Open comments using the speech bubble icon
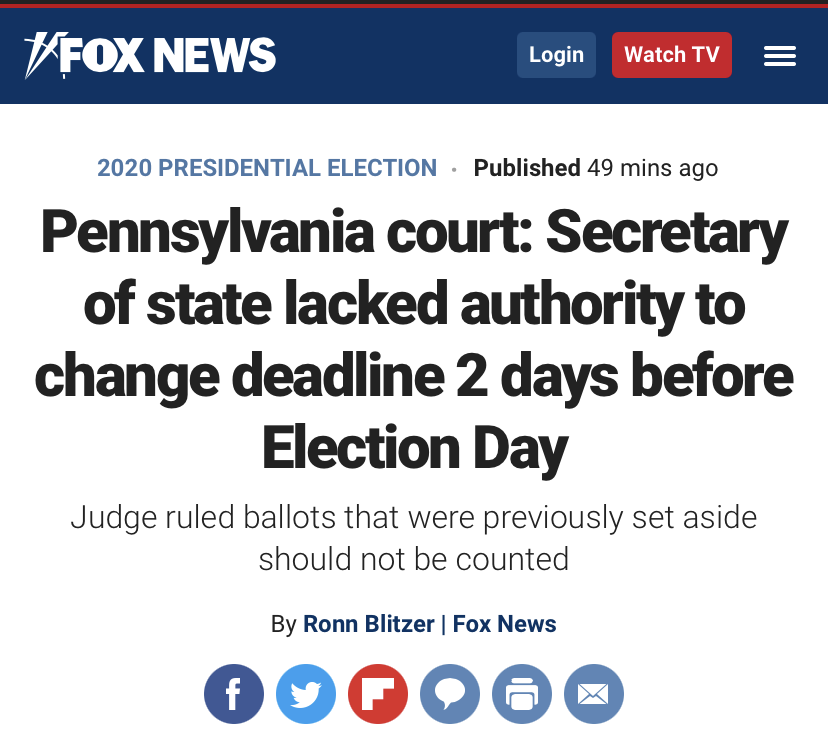Image resolution: width=828 pixels, height=752 pixels. (x=450, y=693)
